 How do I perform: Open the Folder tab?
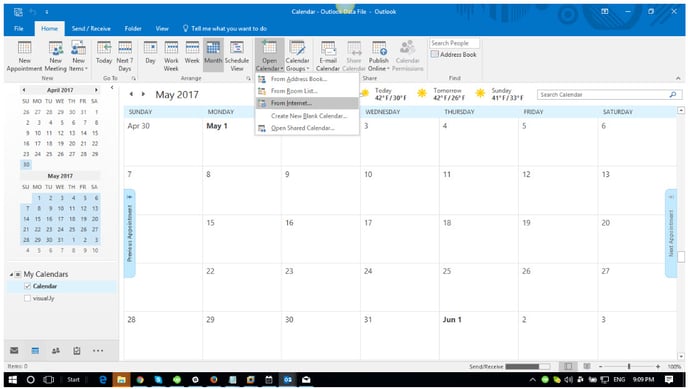tap(133, 29)
